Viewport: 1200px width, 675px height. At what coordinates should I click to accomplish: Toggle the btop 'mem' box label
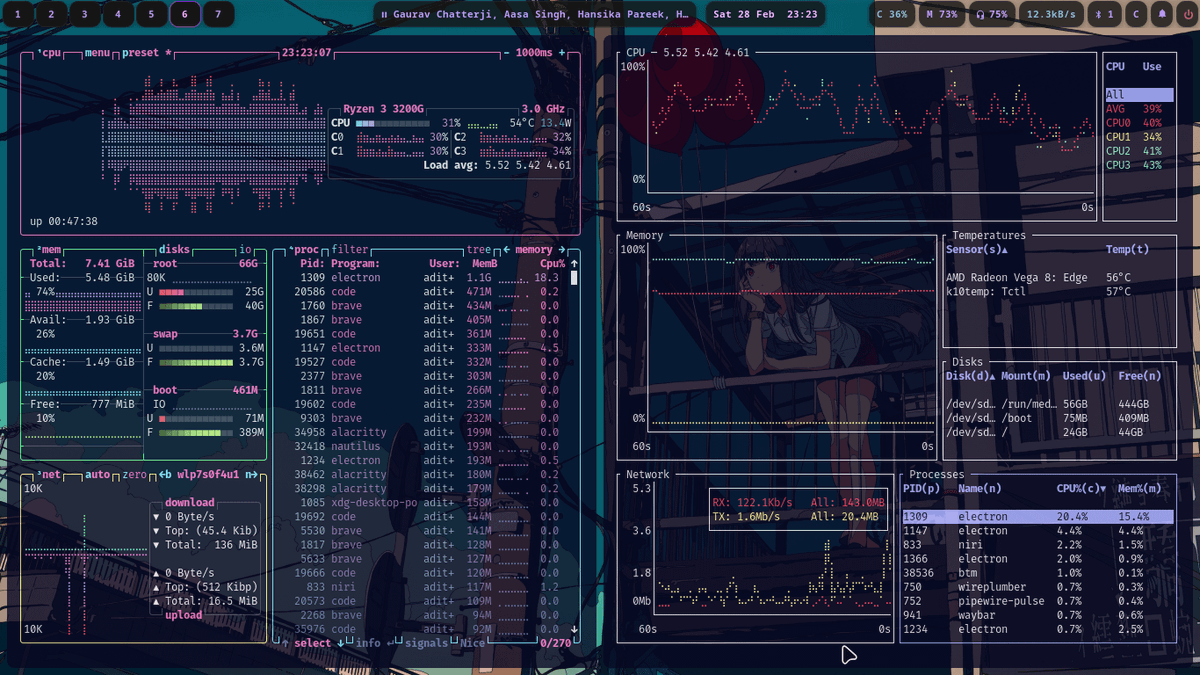tap(48, 250)
